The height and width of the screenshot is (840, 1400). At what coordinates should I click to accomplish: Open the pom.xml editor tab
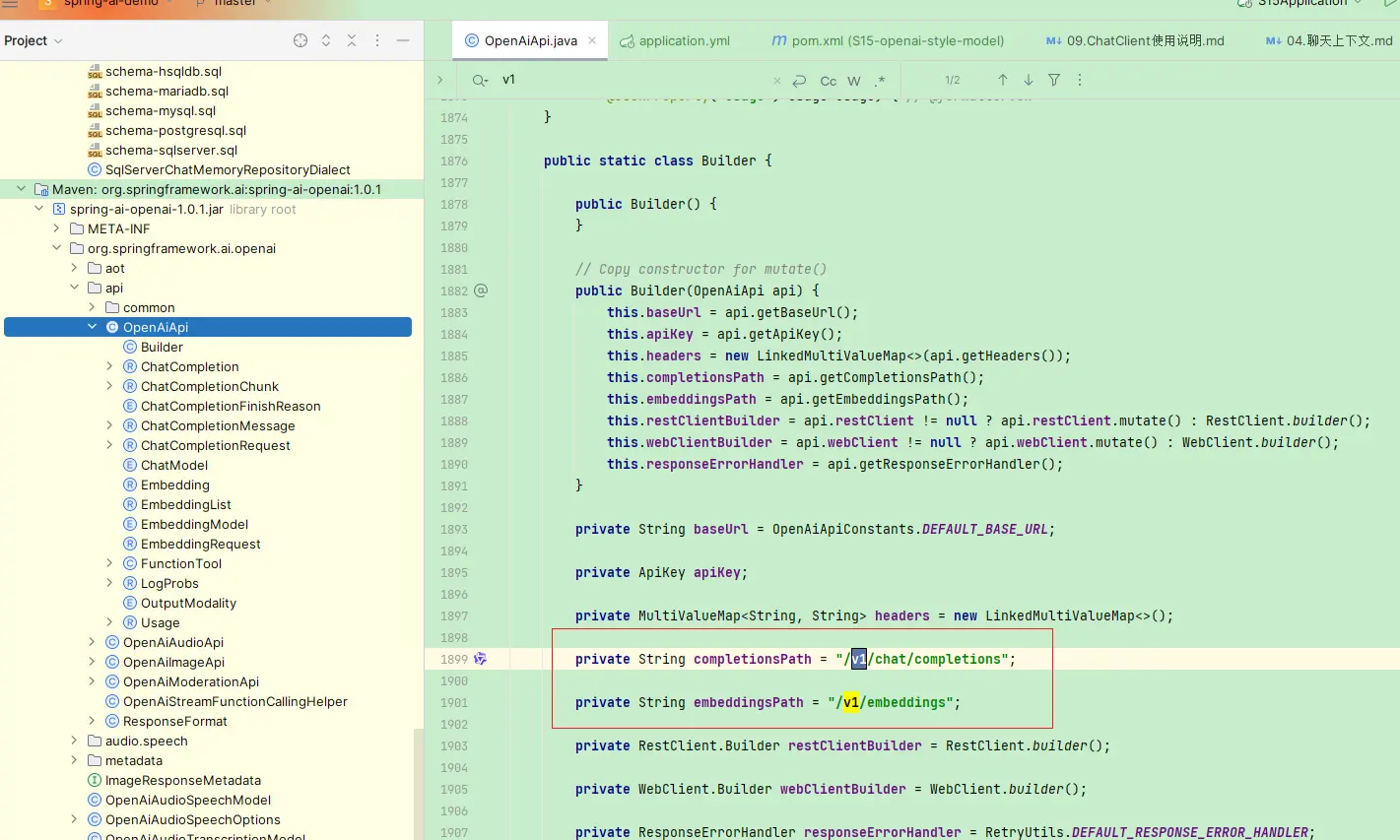tap(897, 40)
